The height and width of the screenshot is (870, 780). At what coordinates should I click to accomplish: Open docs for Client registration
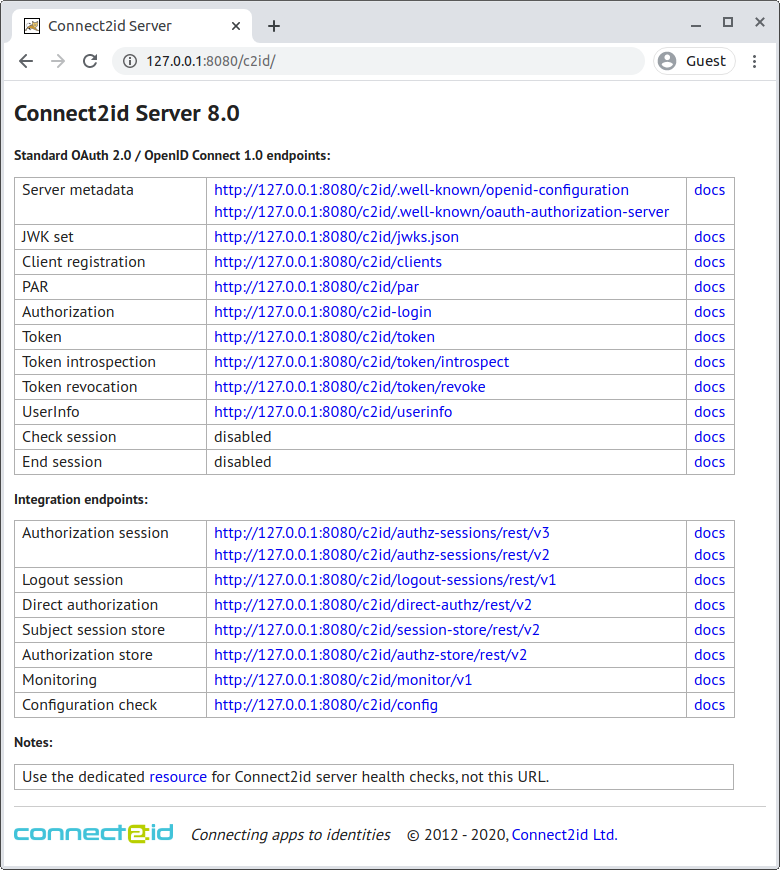[x=709, y=262]
